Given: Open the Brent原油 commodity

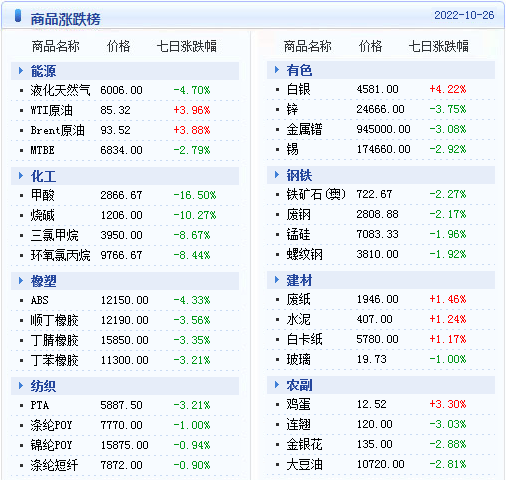Looking at the screenshot, I should tap(58, 130).
